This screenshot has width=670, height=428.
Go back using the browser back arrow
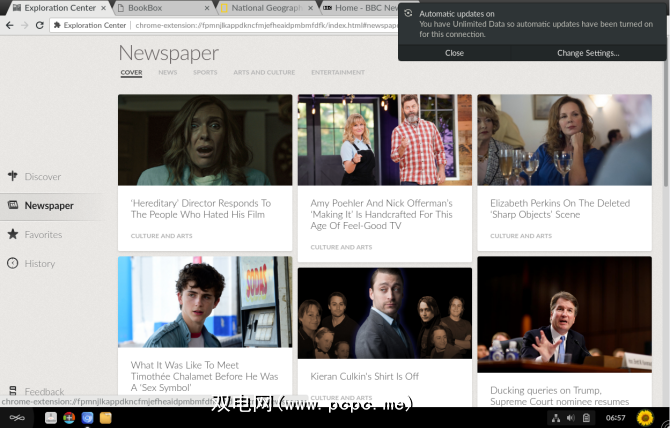9,24
